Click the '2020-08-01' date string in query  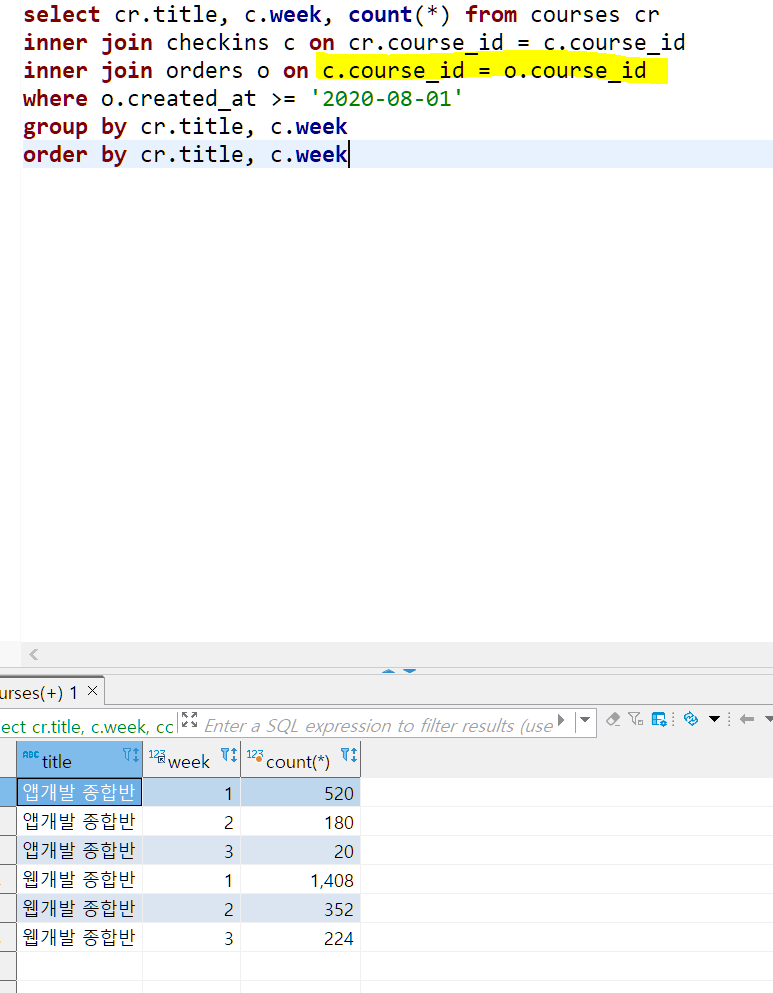[386, 99]
